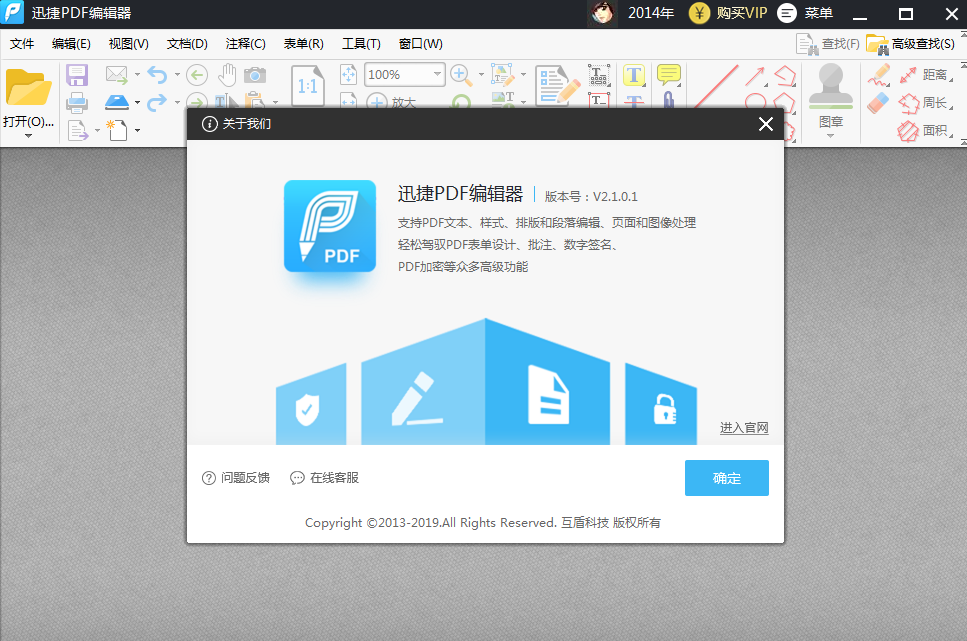The height and width of the screenshot is (641, 967).
Task: Click the zoom in magnifier icon
Action: tap(461, 75)
